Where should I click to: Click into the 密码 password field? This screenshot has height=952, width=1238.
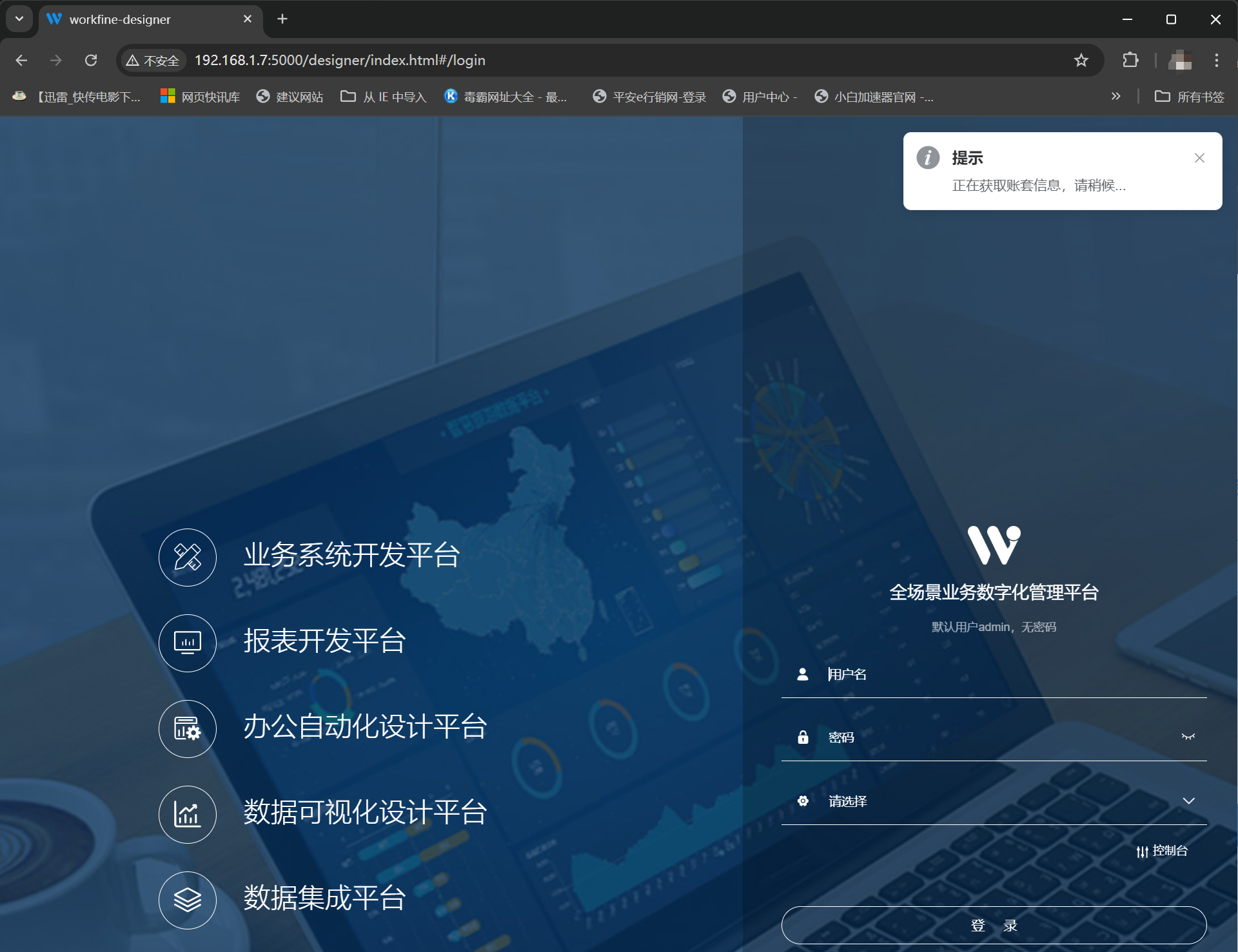coord(993,737)
